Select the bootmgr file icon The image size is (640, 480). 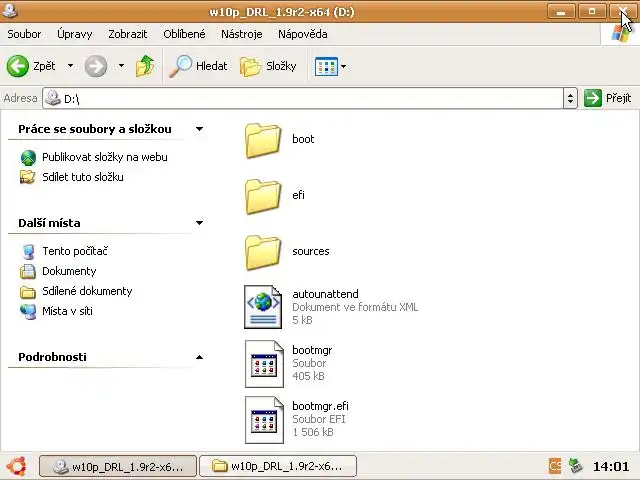click(x=264, y=364)
